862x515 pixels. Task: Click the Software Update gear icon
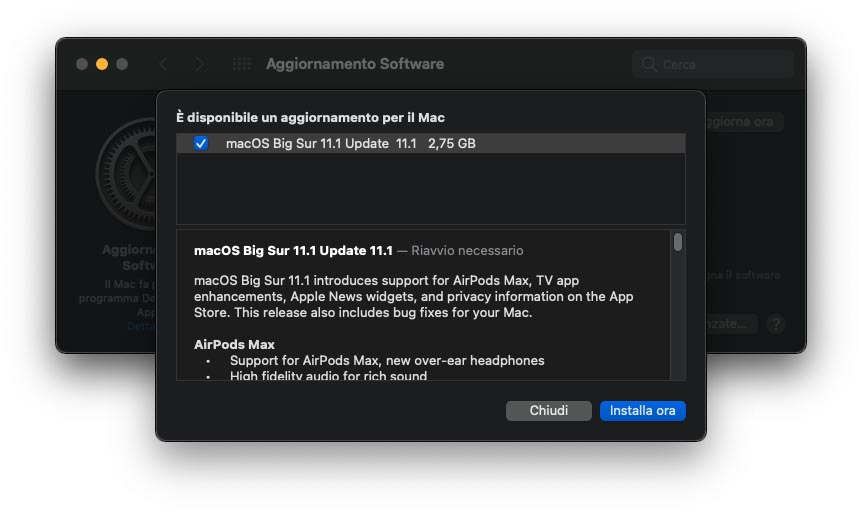[127, 185]
